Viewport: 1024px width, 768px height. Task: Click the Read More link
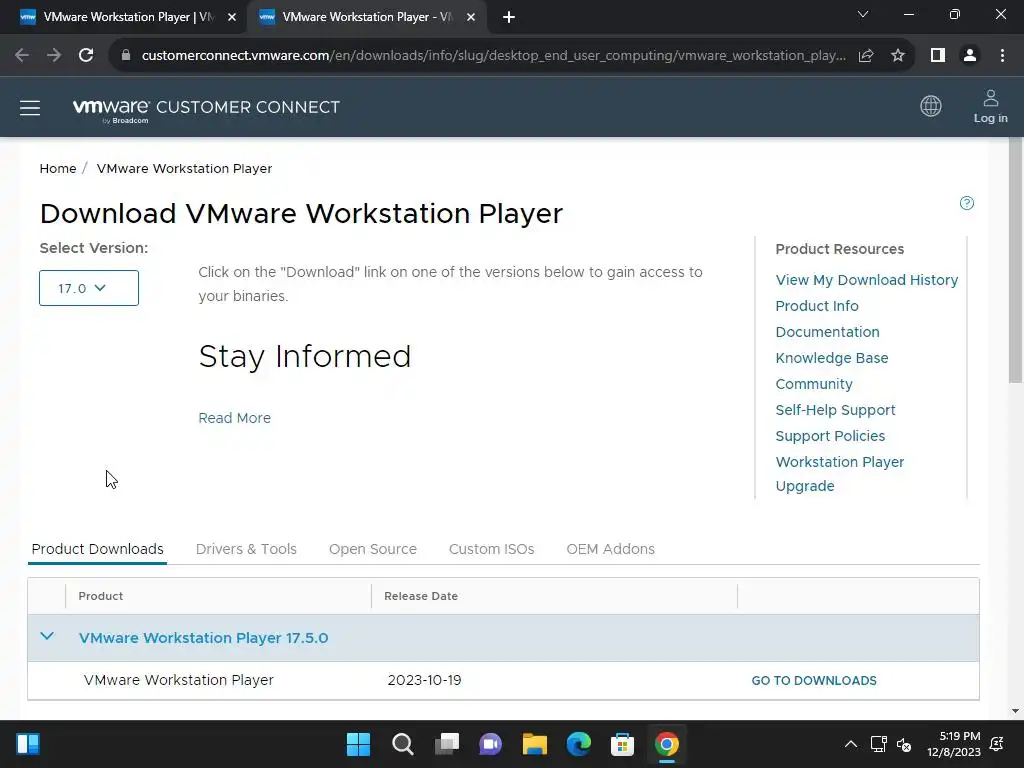[234, 418]
